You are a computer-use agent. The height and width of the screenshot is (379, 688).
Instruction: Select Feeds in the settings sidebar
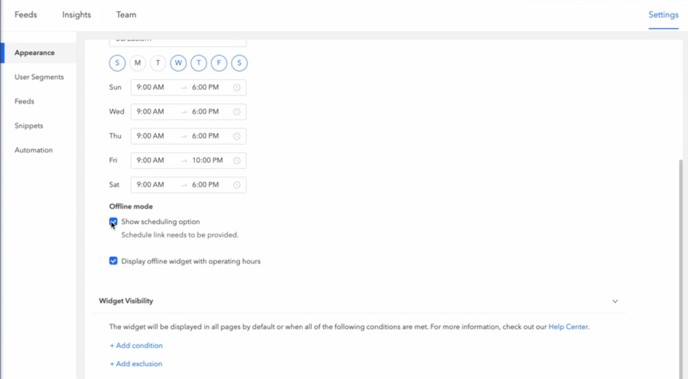point(24,101)
